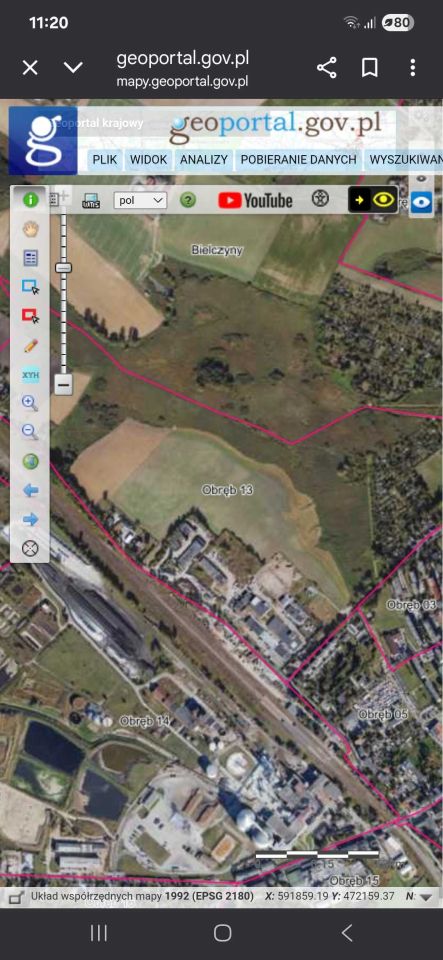Open the YouTube link
The image size is (443, 960).
(x=255, y=200)
